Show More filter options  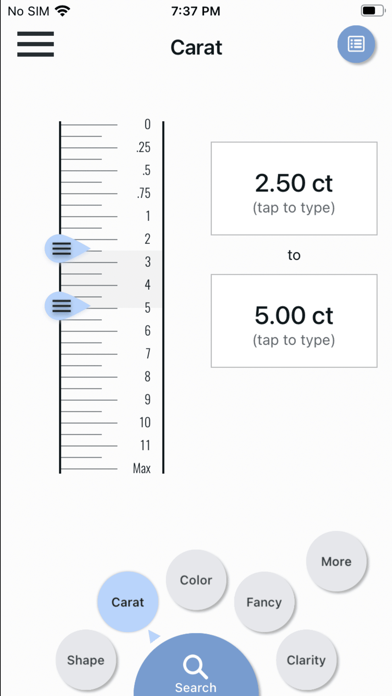click(336, 562)
